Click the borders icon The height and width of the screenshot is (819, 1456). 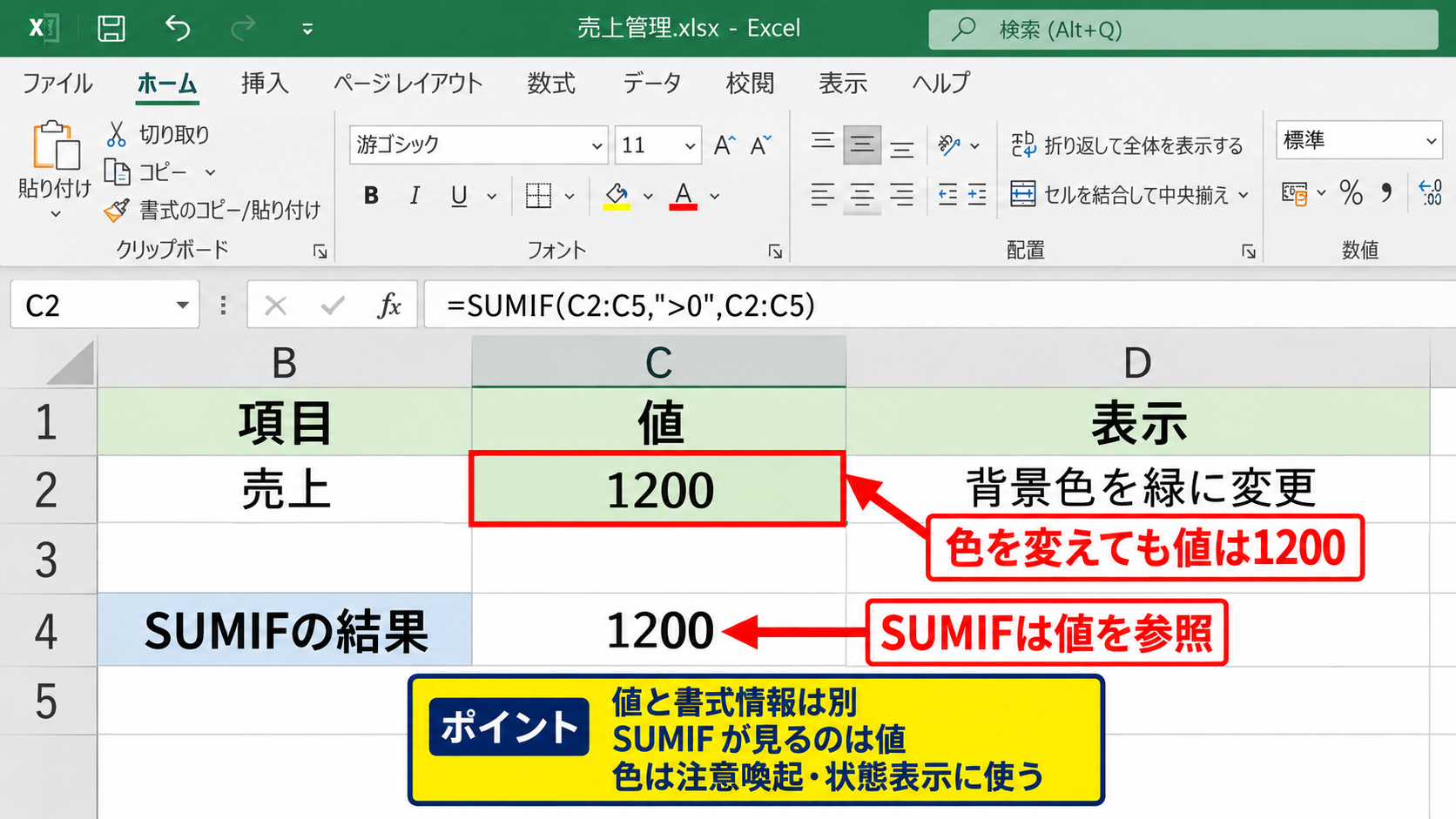[539, 196]
